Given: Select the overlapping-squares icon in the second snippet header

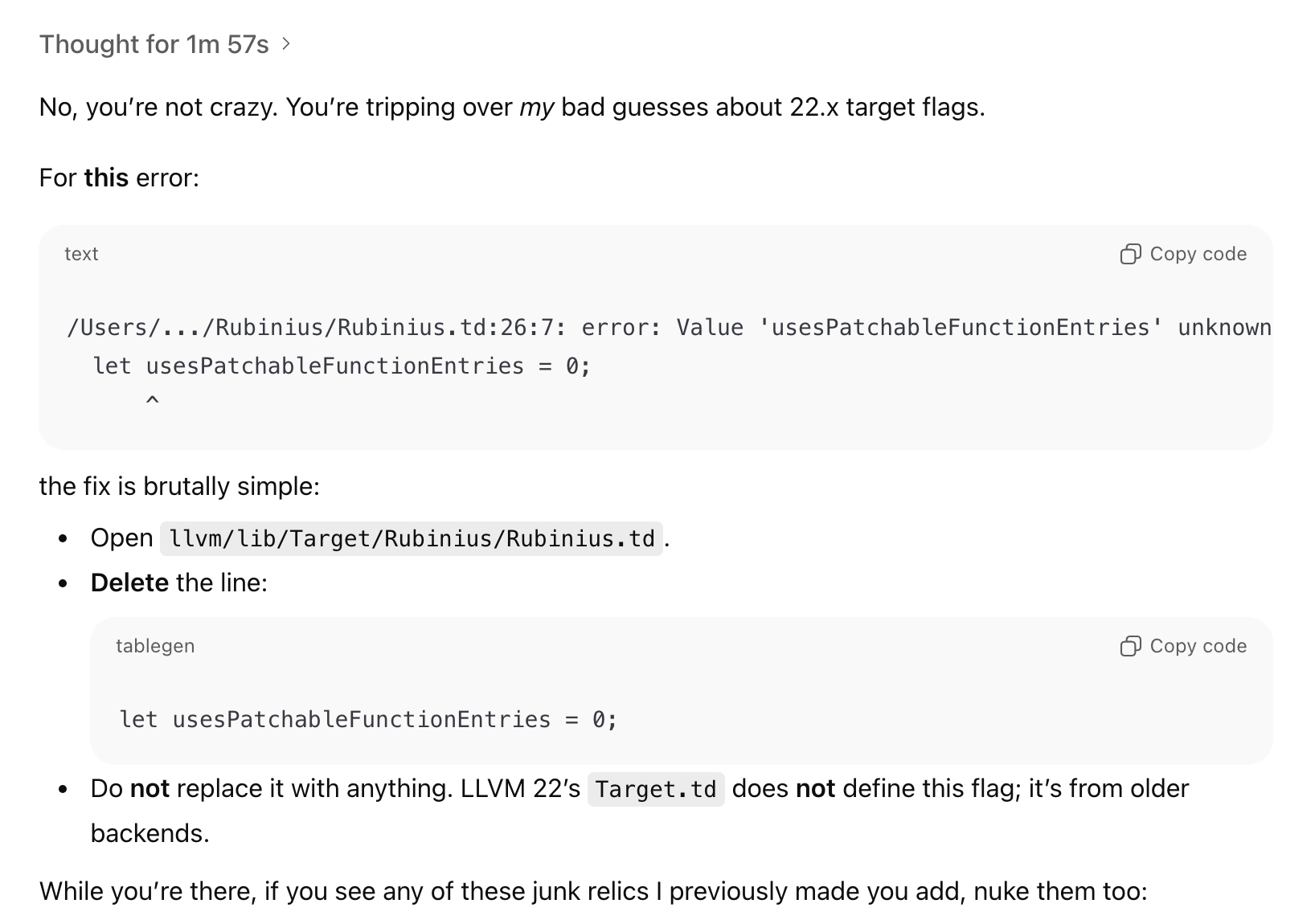Looking at the screenshot, I should [1133, 645].
